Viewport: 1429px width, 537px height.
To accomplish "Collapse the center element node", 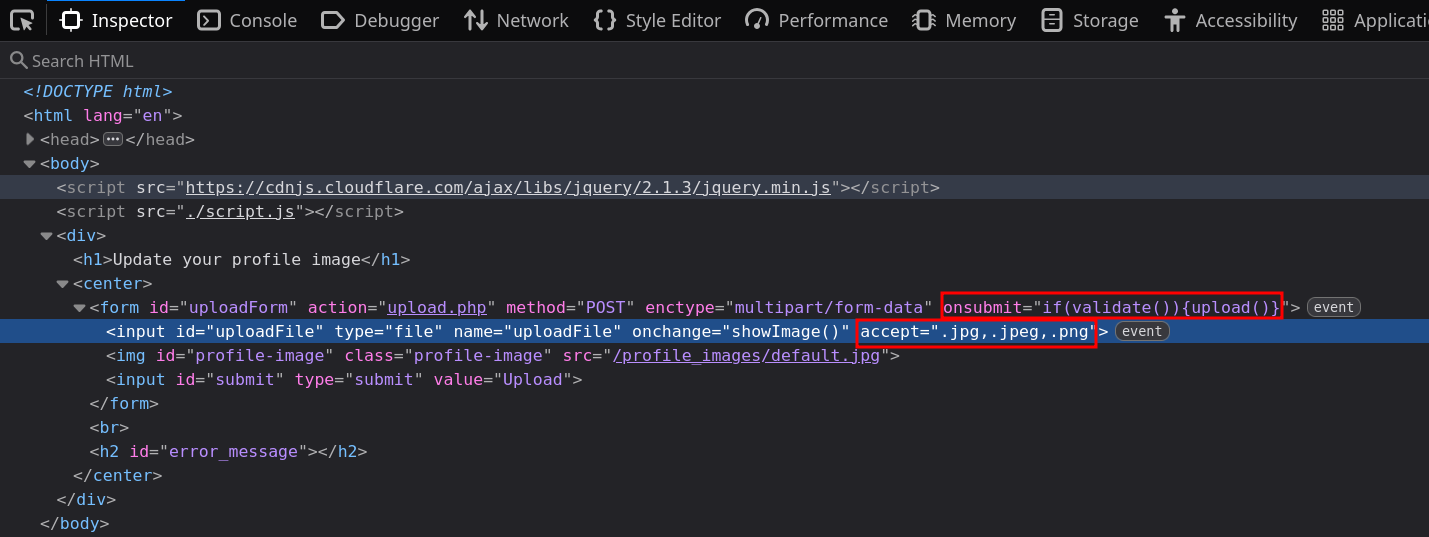I will click(62, 284).
